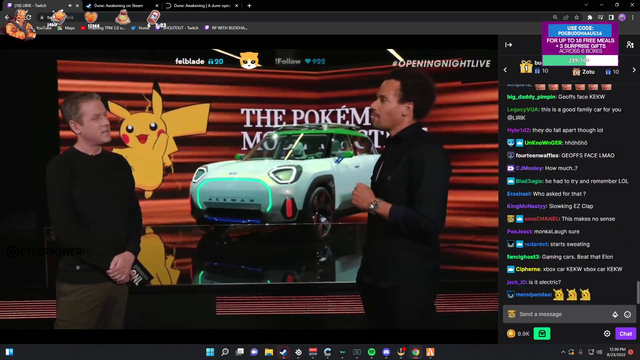640x360 pixels.
Task: Open chat settings gear icon
Action: point(607,333)
